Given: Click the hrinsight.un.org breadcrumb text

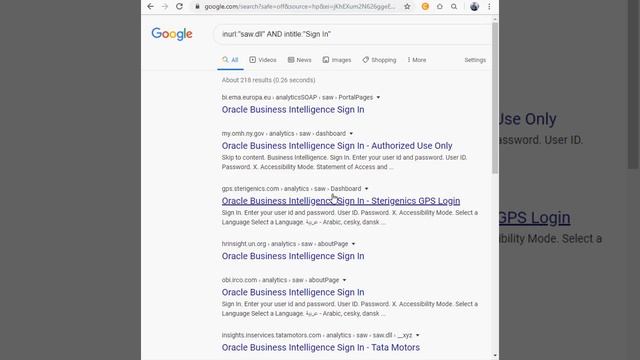Looking at the screenshot, I should 285,244.
